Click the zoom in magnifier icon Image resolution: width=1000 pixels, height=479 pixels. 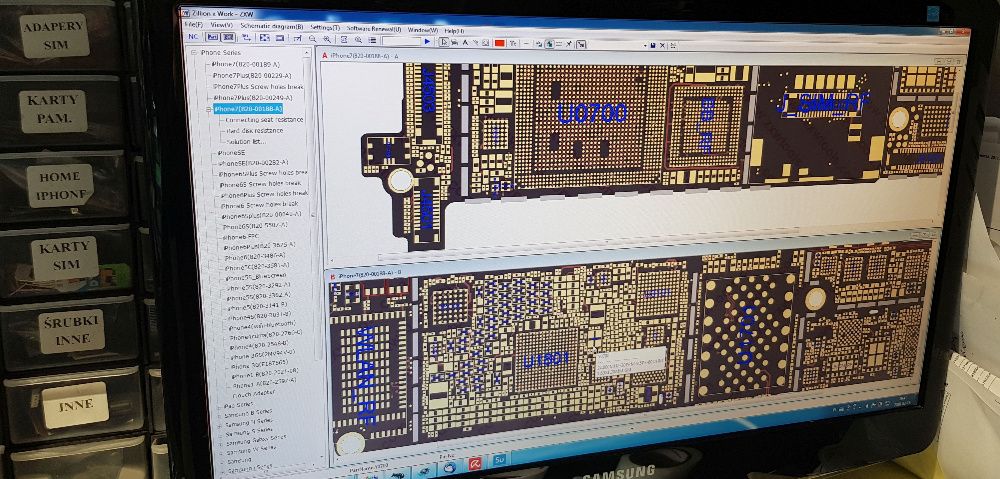coord(327,40)
